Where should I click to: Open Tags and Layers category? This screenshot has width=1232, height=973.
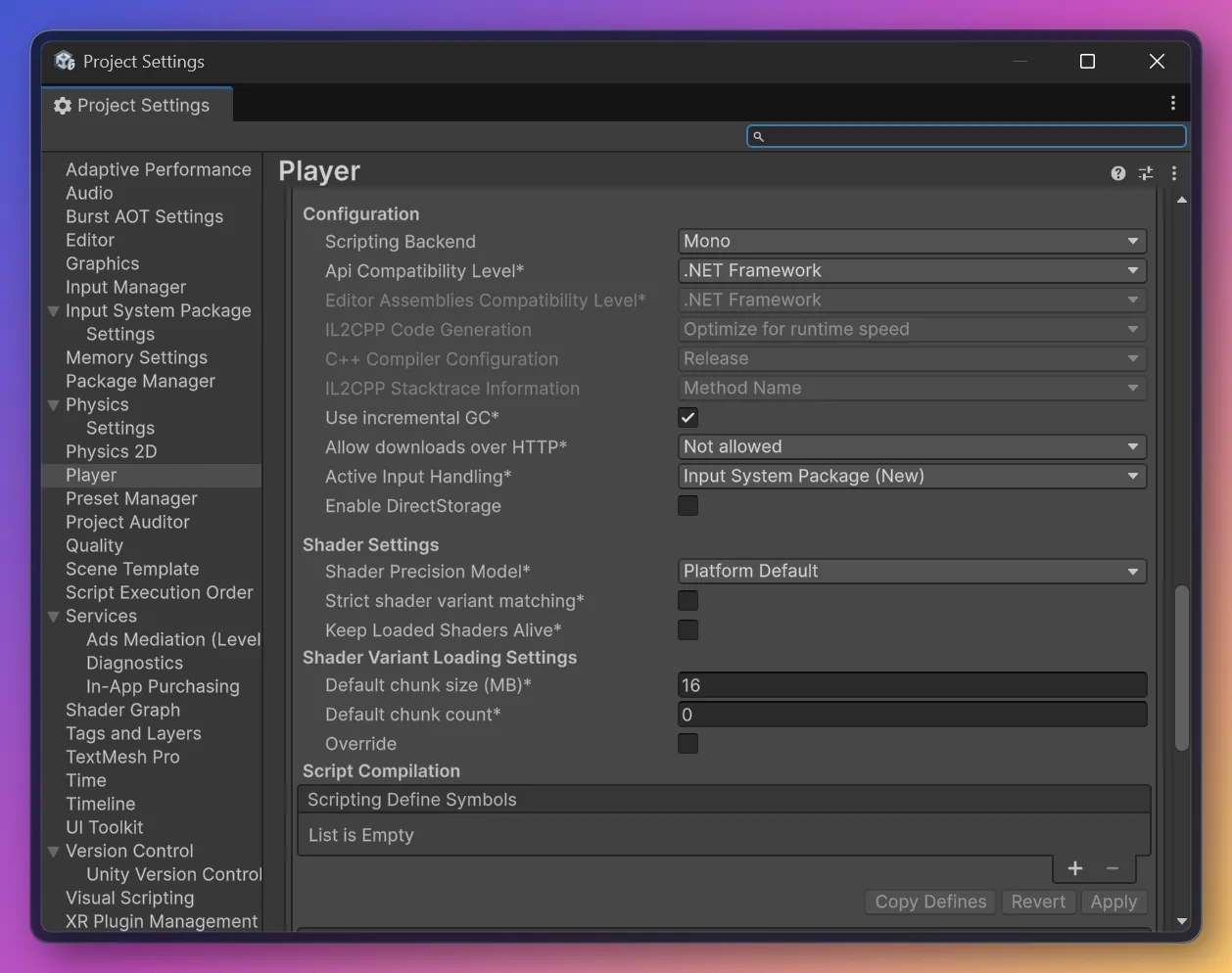133,733
